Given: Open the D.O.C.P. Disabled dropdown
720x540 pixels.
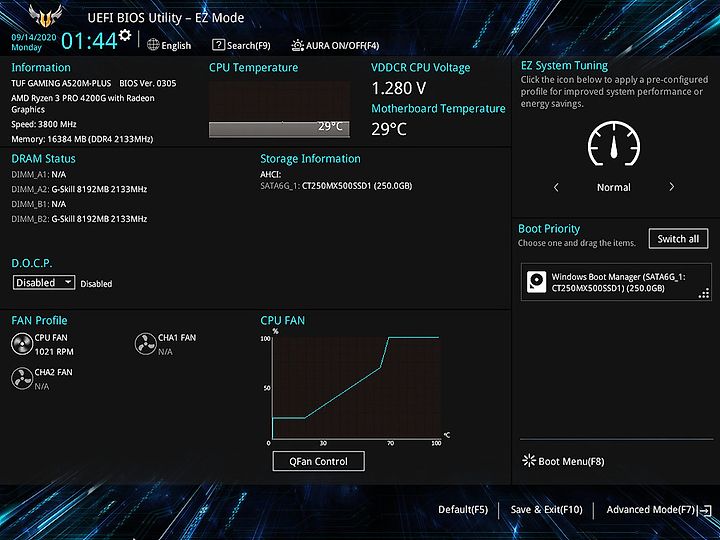Looking at the screenshot, I should click(x=44, y=282).
